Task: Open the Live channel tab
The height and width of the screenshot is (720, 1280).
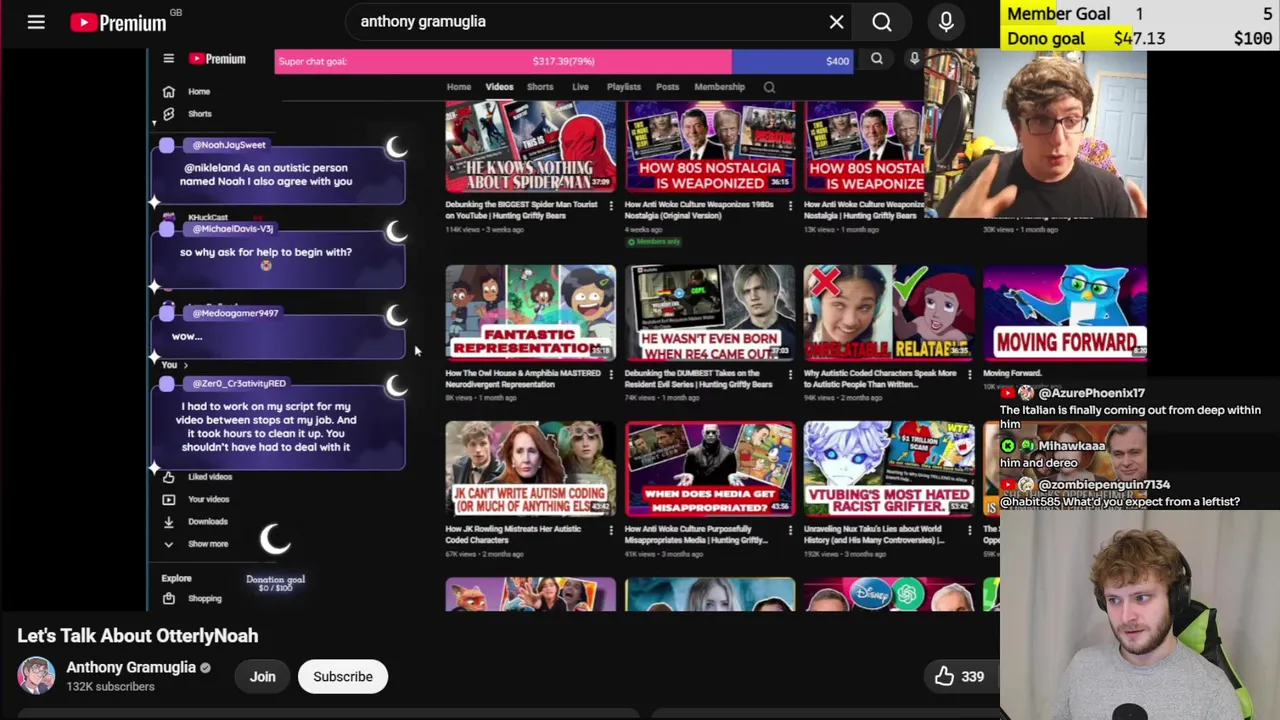Action: 580,87
